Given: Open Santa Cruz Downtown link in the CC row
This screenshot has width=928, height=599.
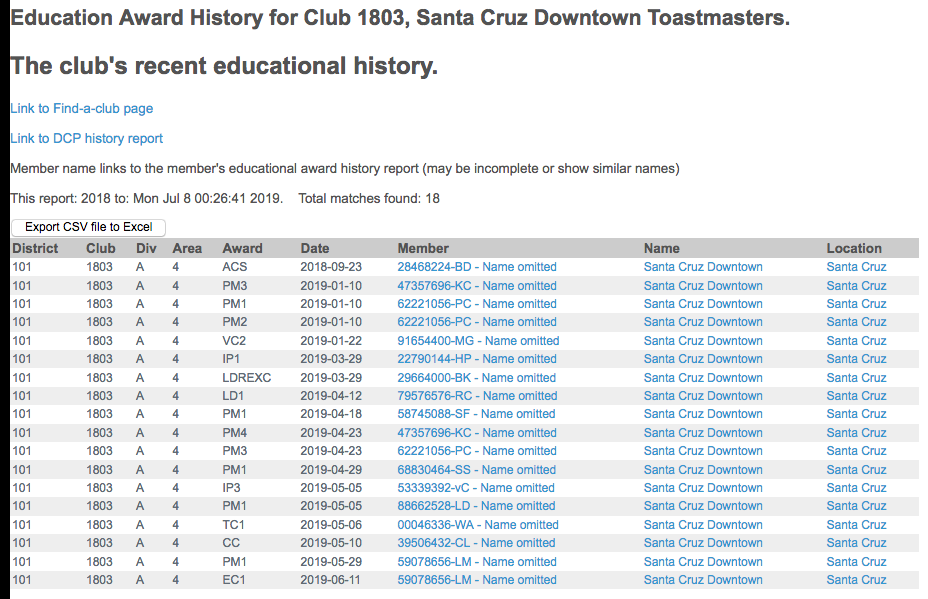Looking at the screenshot, I should click(703, 543).
